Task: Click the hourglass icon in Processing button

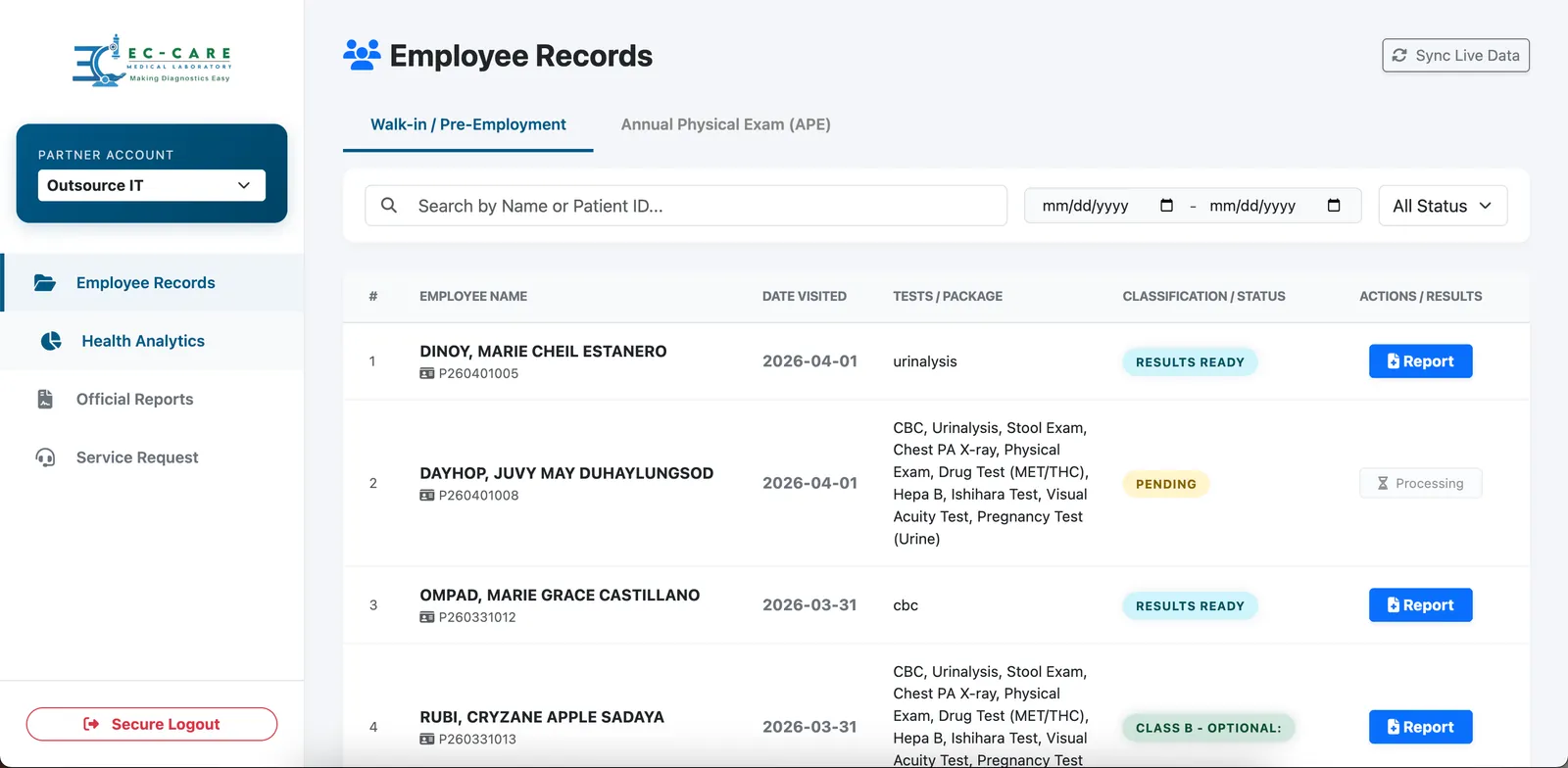Action: (x=1383, y=484)
